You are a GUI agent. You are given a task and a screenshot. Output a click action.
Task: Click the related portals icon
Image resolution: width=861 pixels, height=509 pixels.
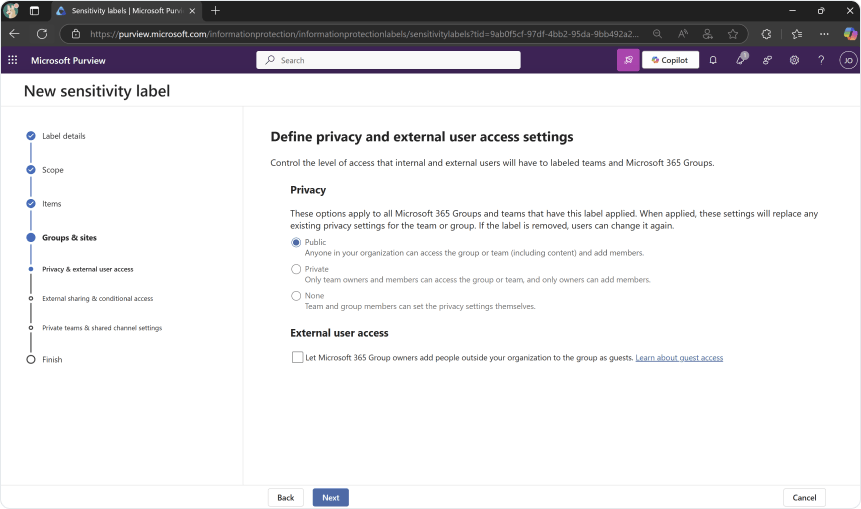767,60
